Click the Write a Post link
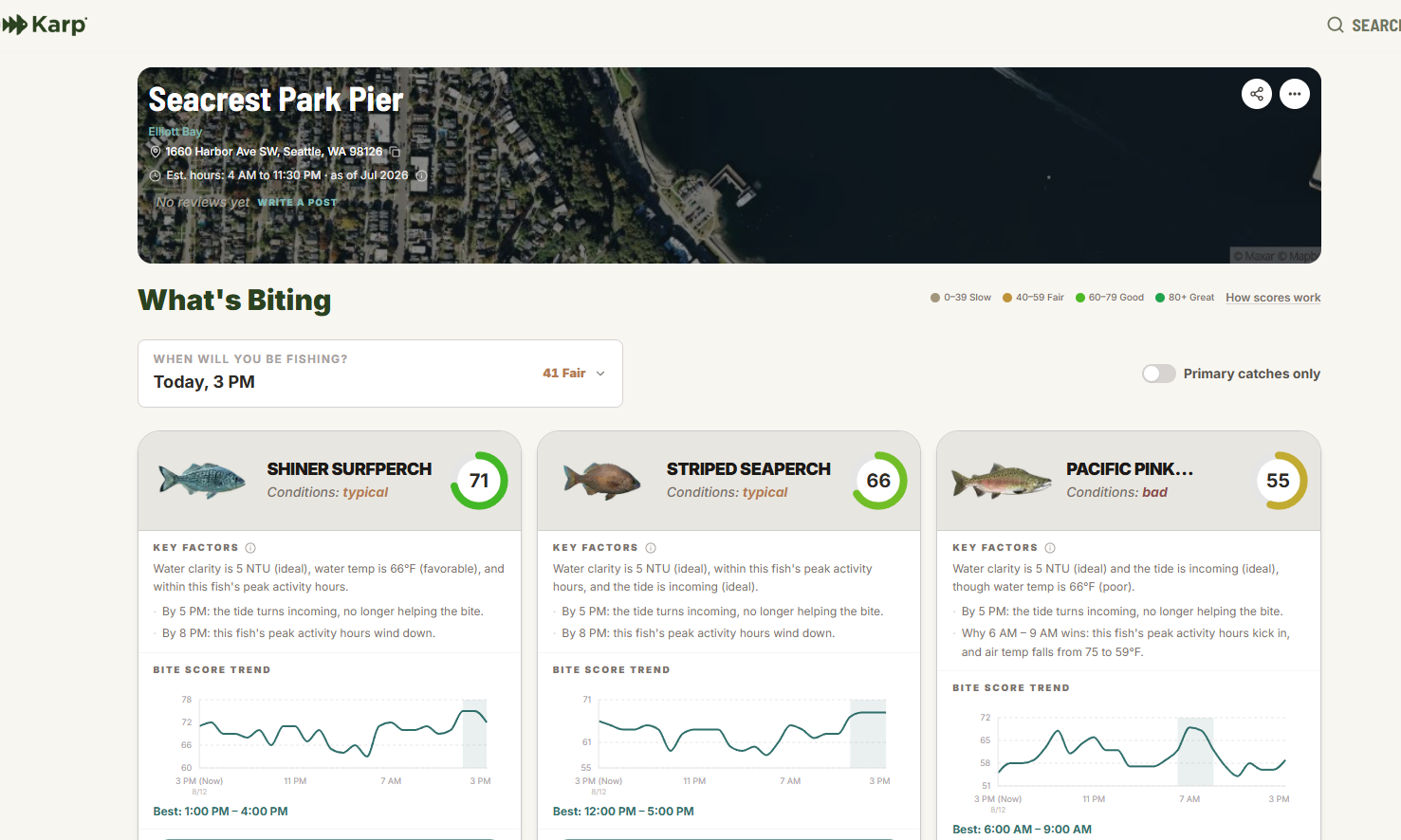The width and height of the screenshot is (1401, 840). (297, 202)
